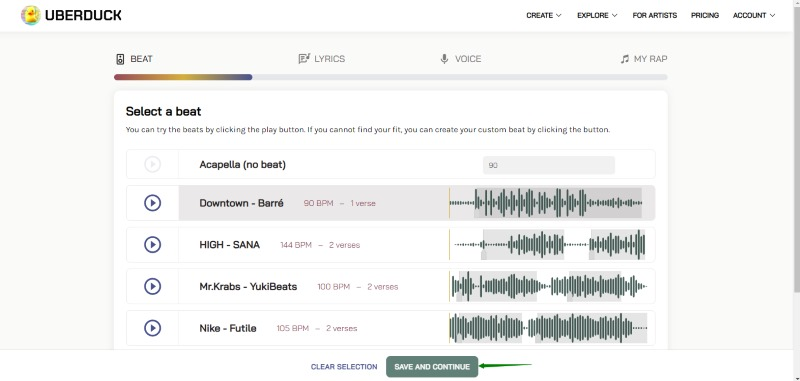This screenshot has width=800, height=381.
Task: Play the HIGH - SANA beat
Action: (153, 245)
